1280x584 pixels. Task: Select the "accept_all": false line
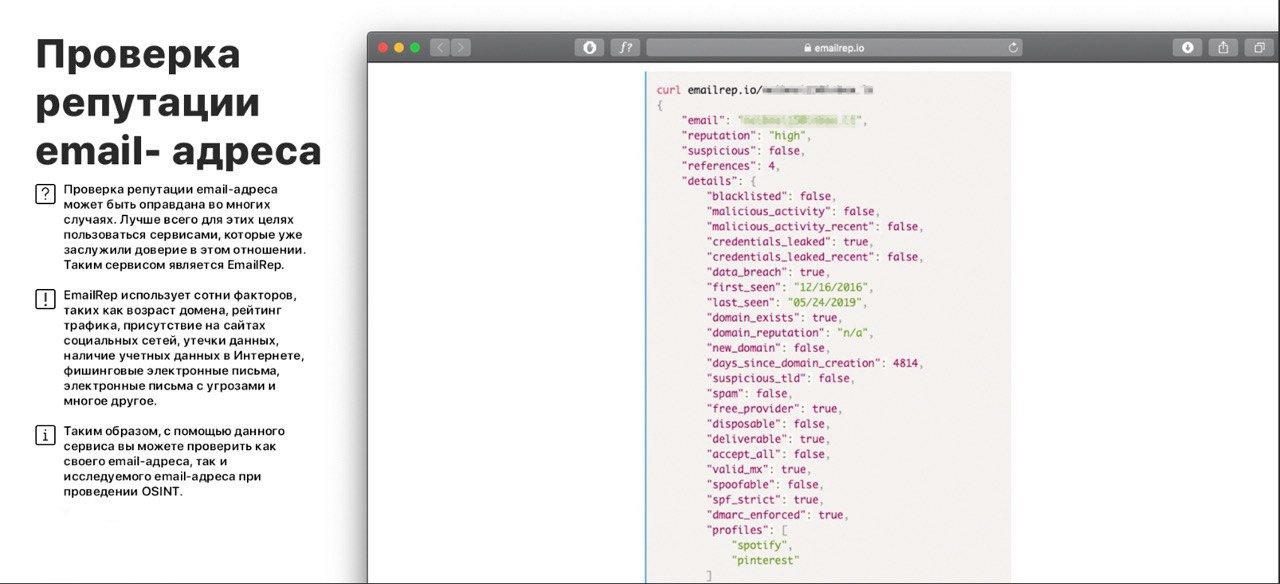pos(768,453)
